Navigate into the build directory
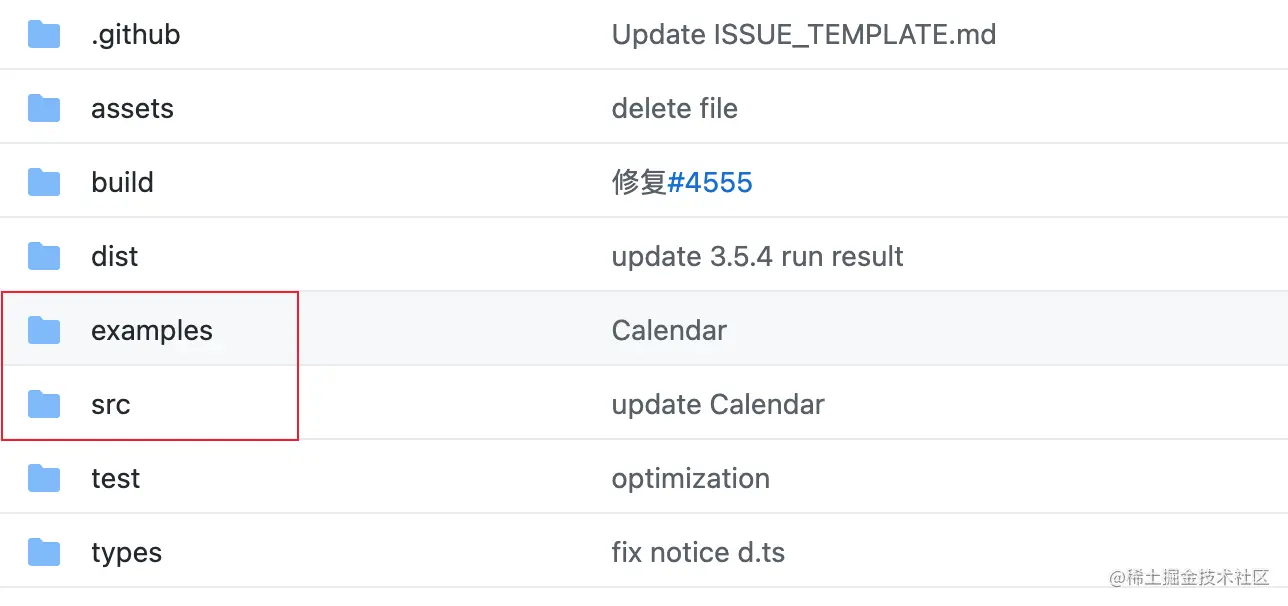1288x606 pixels. [122, 182]
